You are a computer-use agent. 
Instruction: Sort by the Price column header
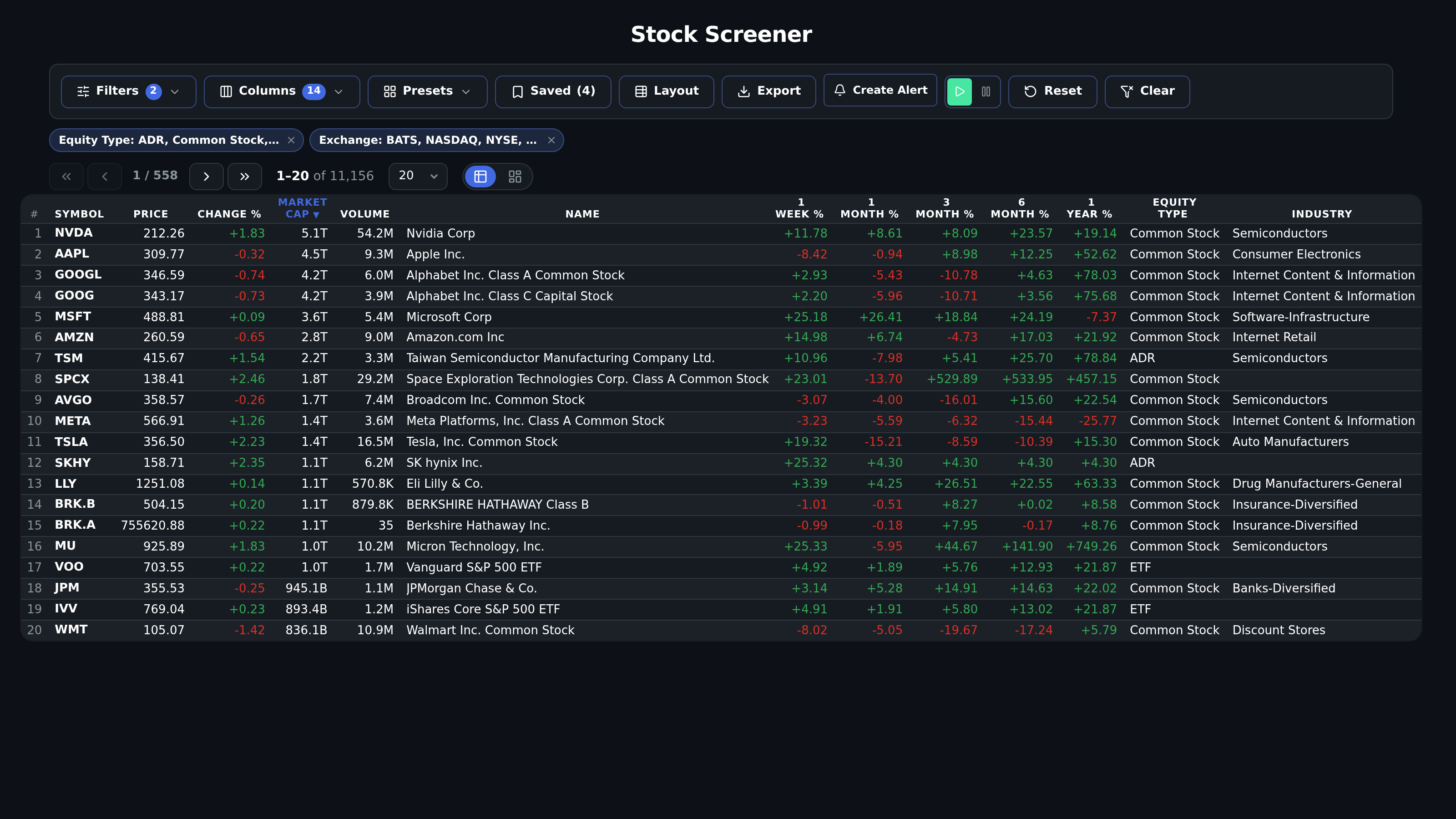coord(151,214)
